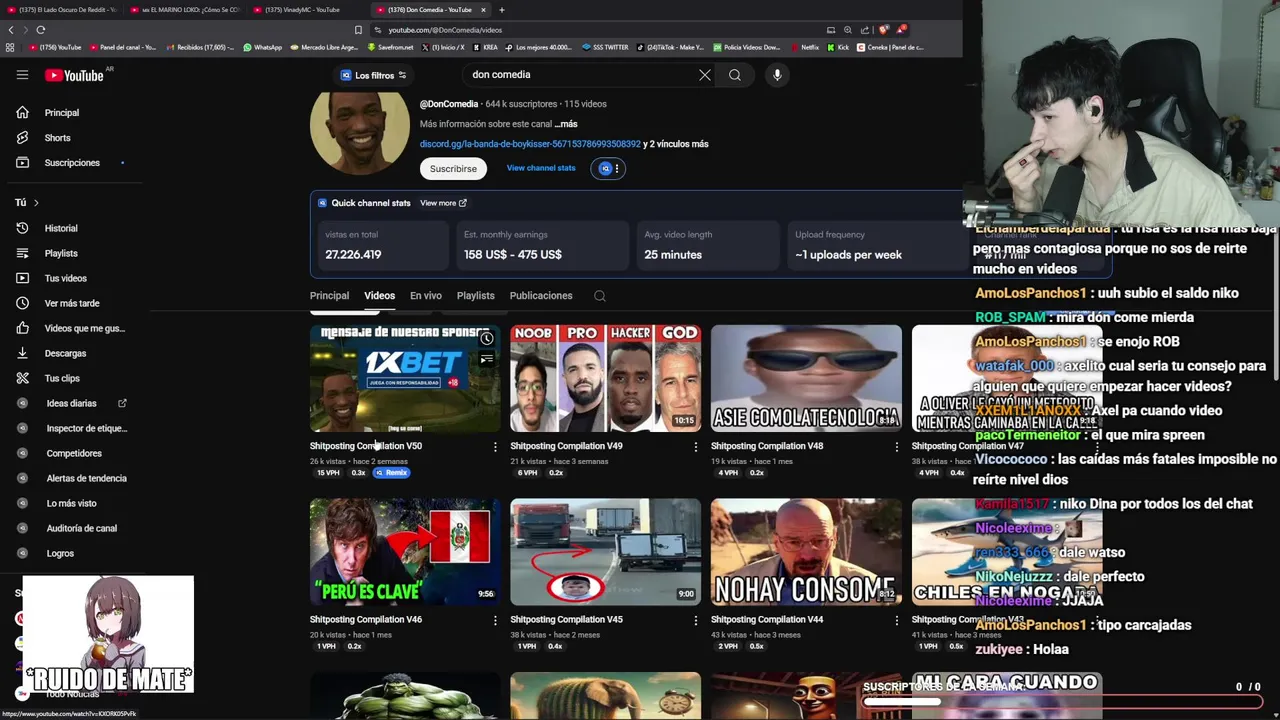Viewport: 1280px width, 720px height.
Task: Open options for Shitposting Compilation V48
Action: 896,447
